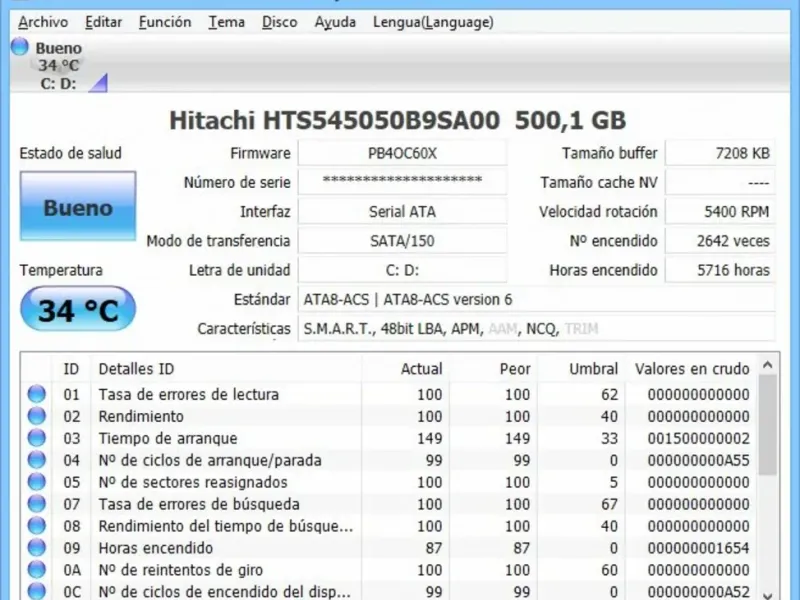Click status orb for attribute 04
800x600 pixels.
point(36,460)
